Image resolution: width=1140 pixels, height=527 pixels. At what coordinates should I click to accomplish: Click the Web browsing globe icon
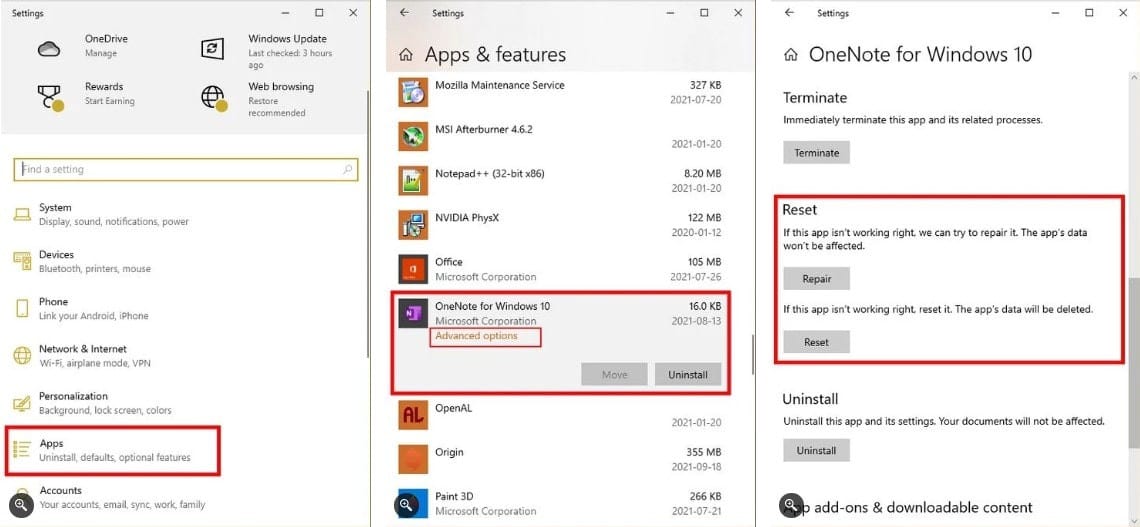[213, 97]
